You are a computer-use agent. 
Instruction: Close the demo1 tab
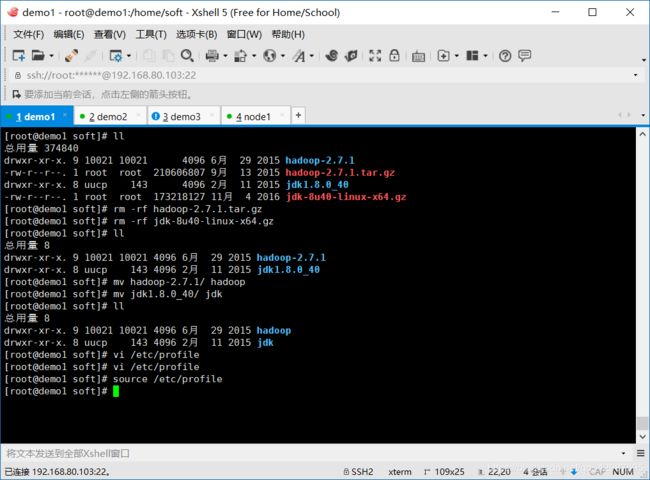click(x=65, y=115)
